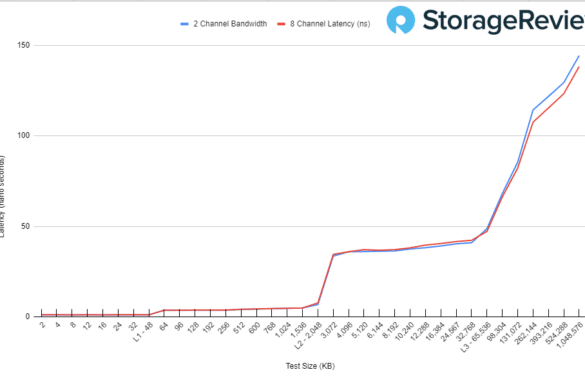Click the 150 value on the y-axis

click(23, 45)
